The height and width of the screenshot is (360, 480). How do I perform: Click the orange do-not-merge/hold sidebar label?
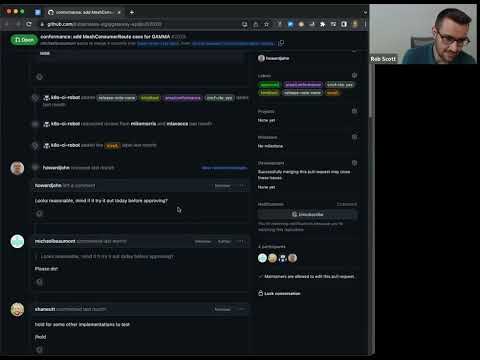[x=332, y=93]
